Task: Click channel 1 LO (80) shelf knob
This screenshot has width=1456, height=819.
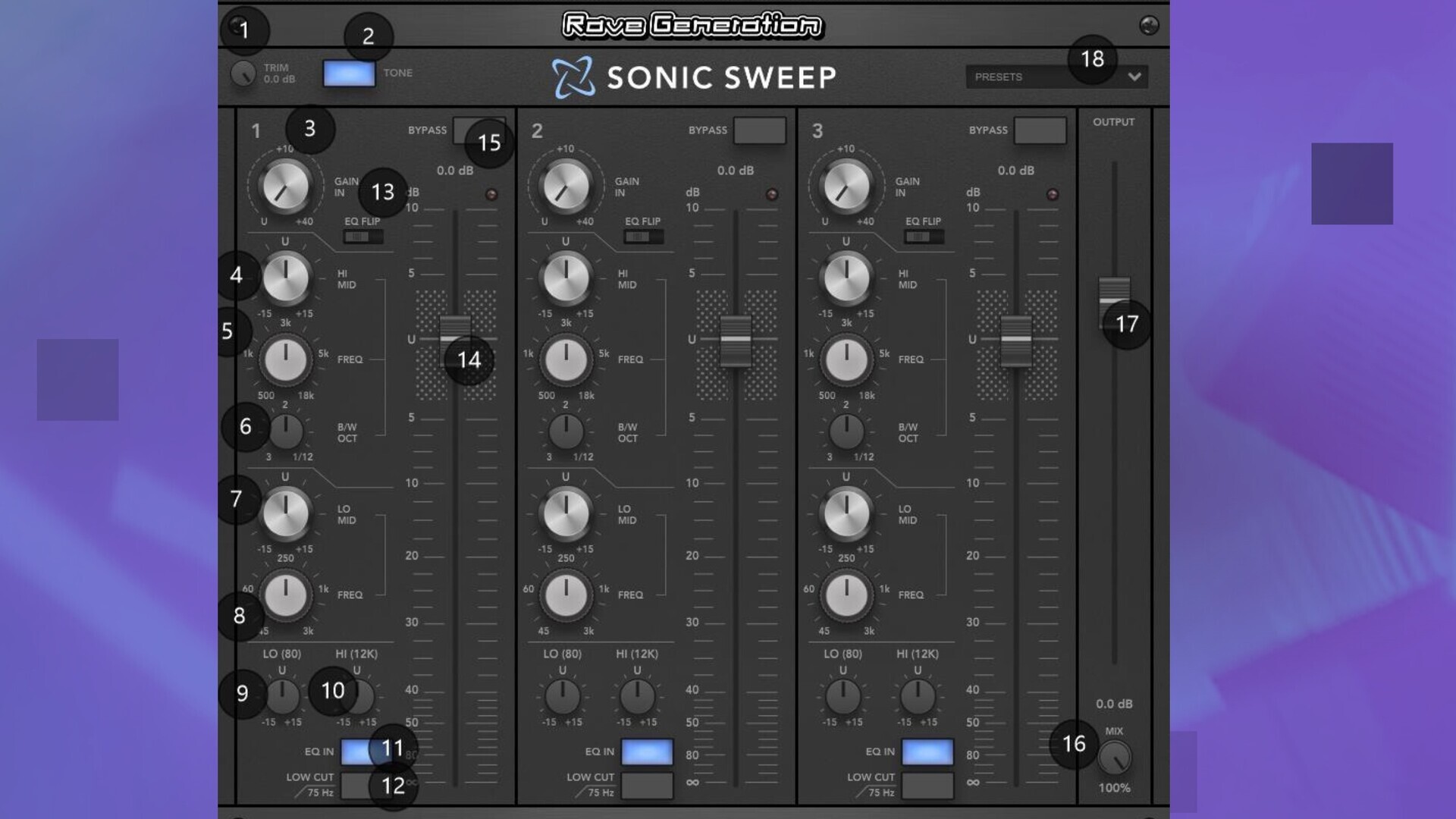Action: (282, 696)
